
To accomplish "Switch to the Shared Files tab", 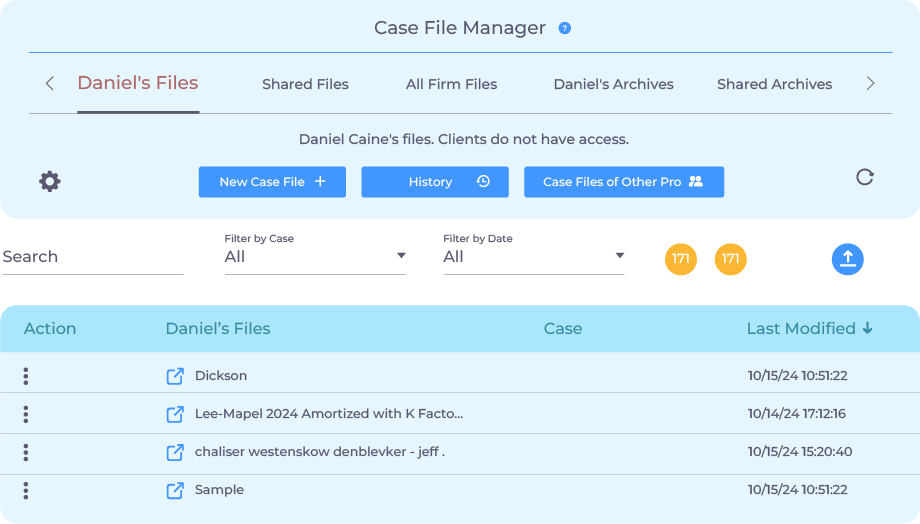I will [x=305, y=84].
